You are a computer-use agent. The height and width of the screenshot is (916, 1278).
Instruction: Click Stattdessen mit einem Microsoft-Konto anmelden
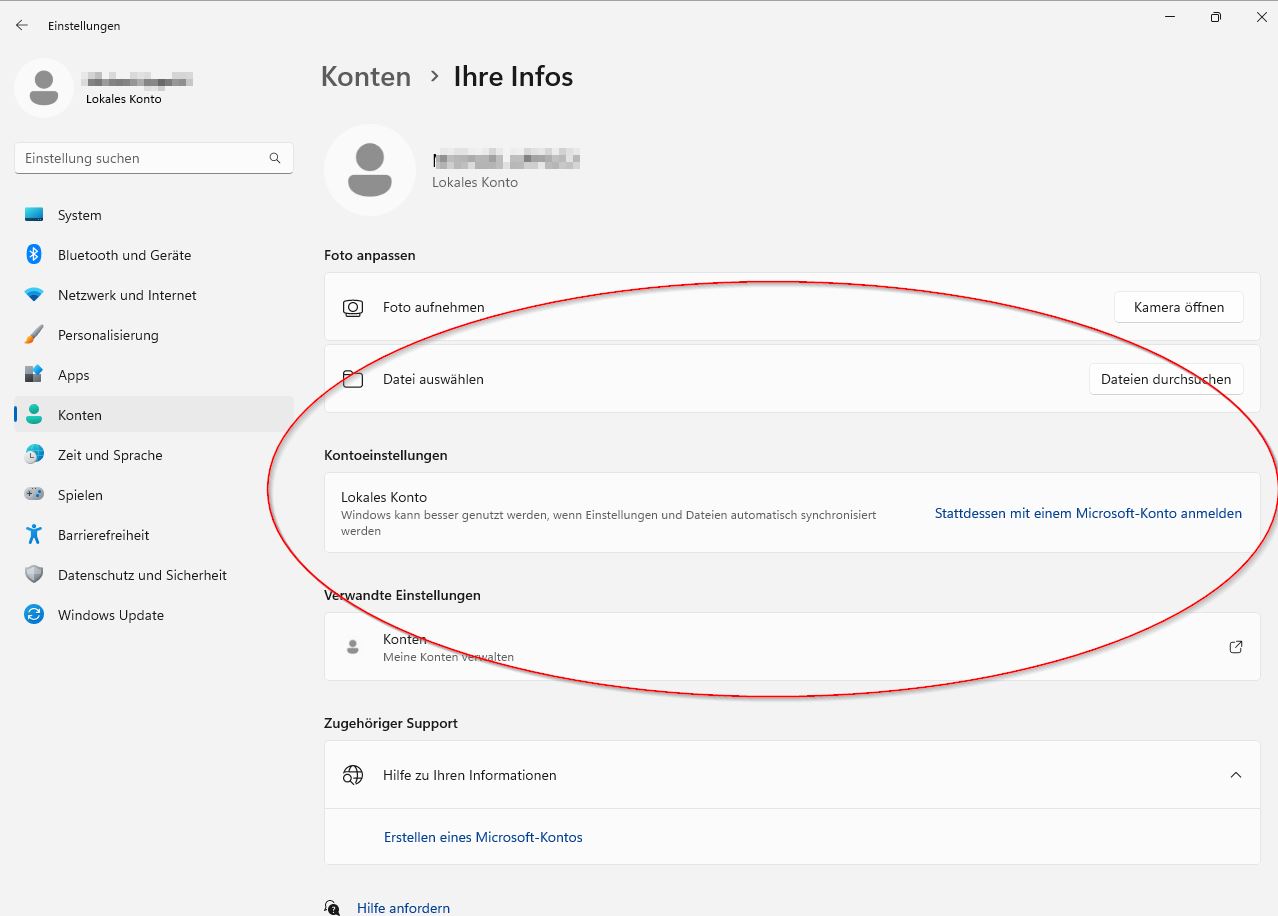1088,513
